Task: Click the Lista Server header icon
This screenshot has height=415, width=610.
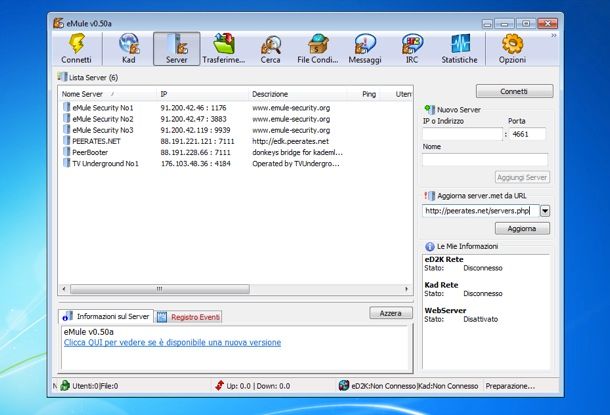Action: (x=62, y=77)
